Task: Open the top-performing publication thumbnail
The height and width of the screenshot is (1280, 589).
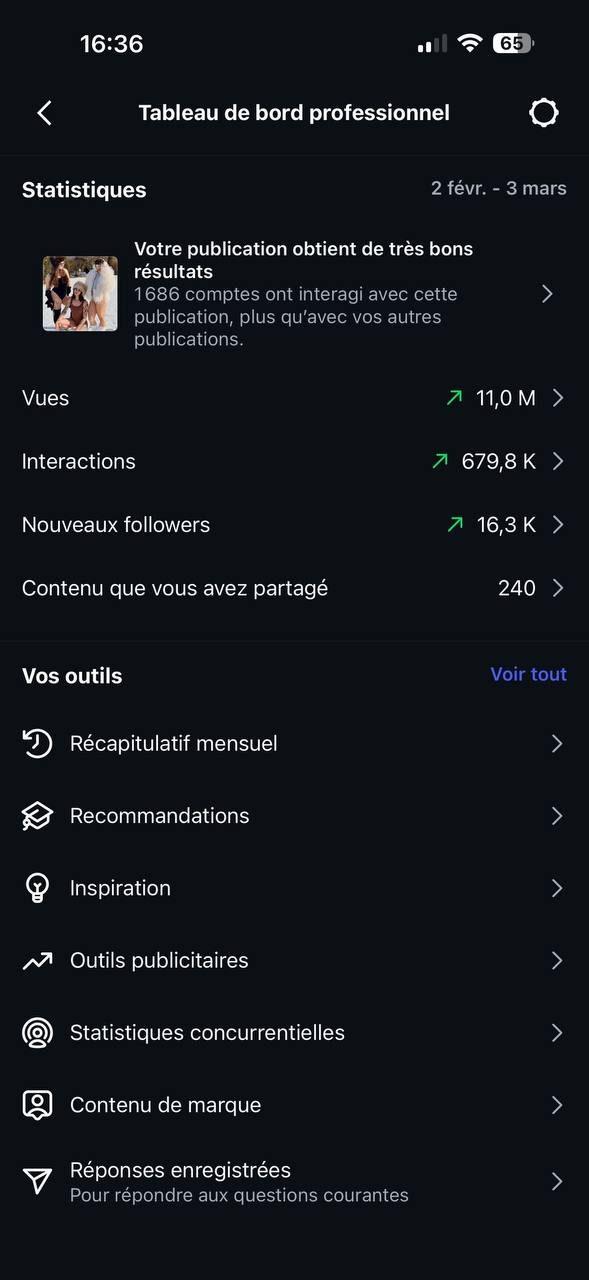Action: click(80, 293)
